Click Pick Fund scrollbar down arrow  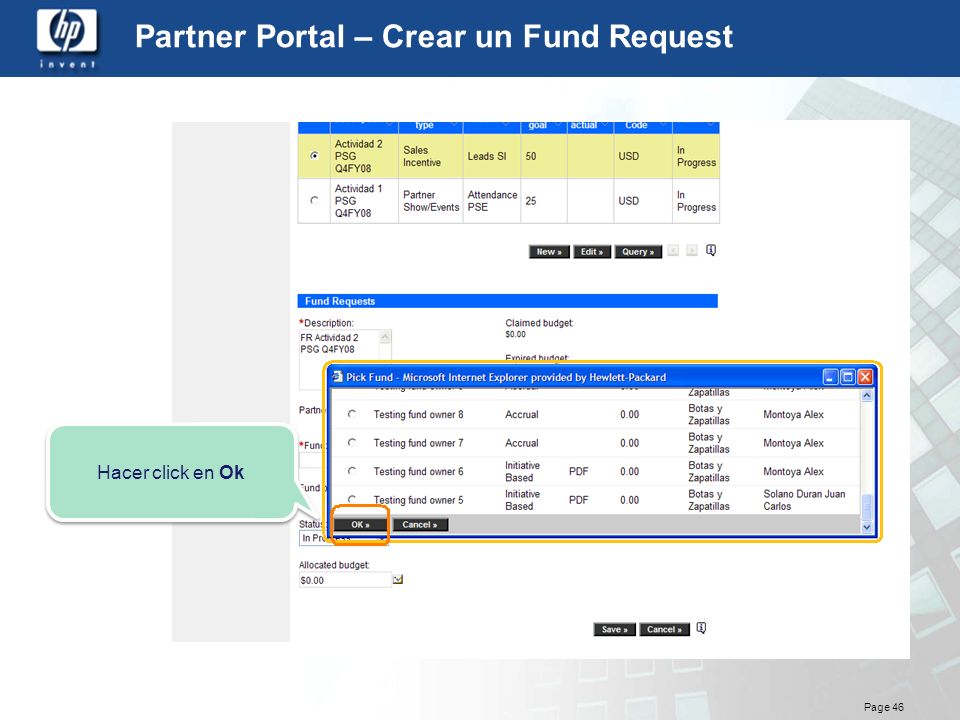point(866,527)
